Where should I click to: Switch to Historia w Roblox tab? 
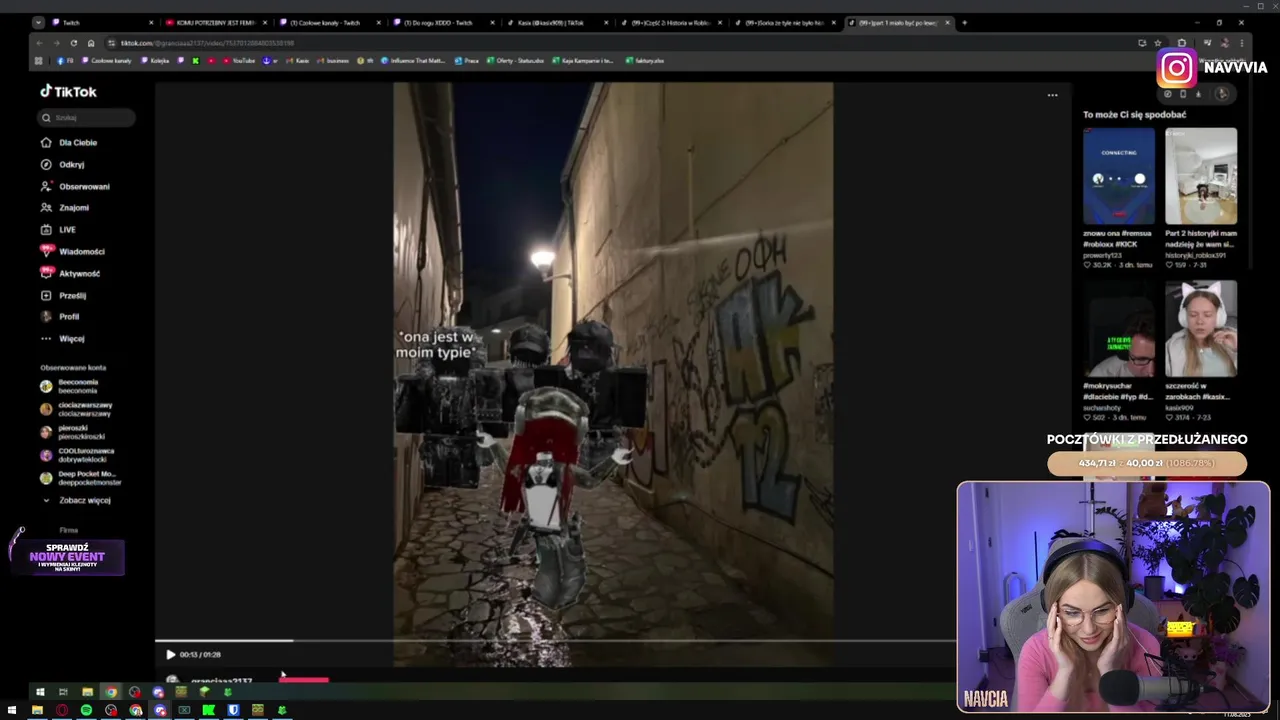point(670,22)
